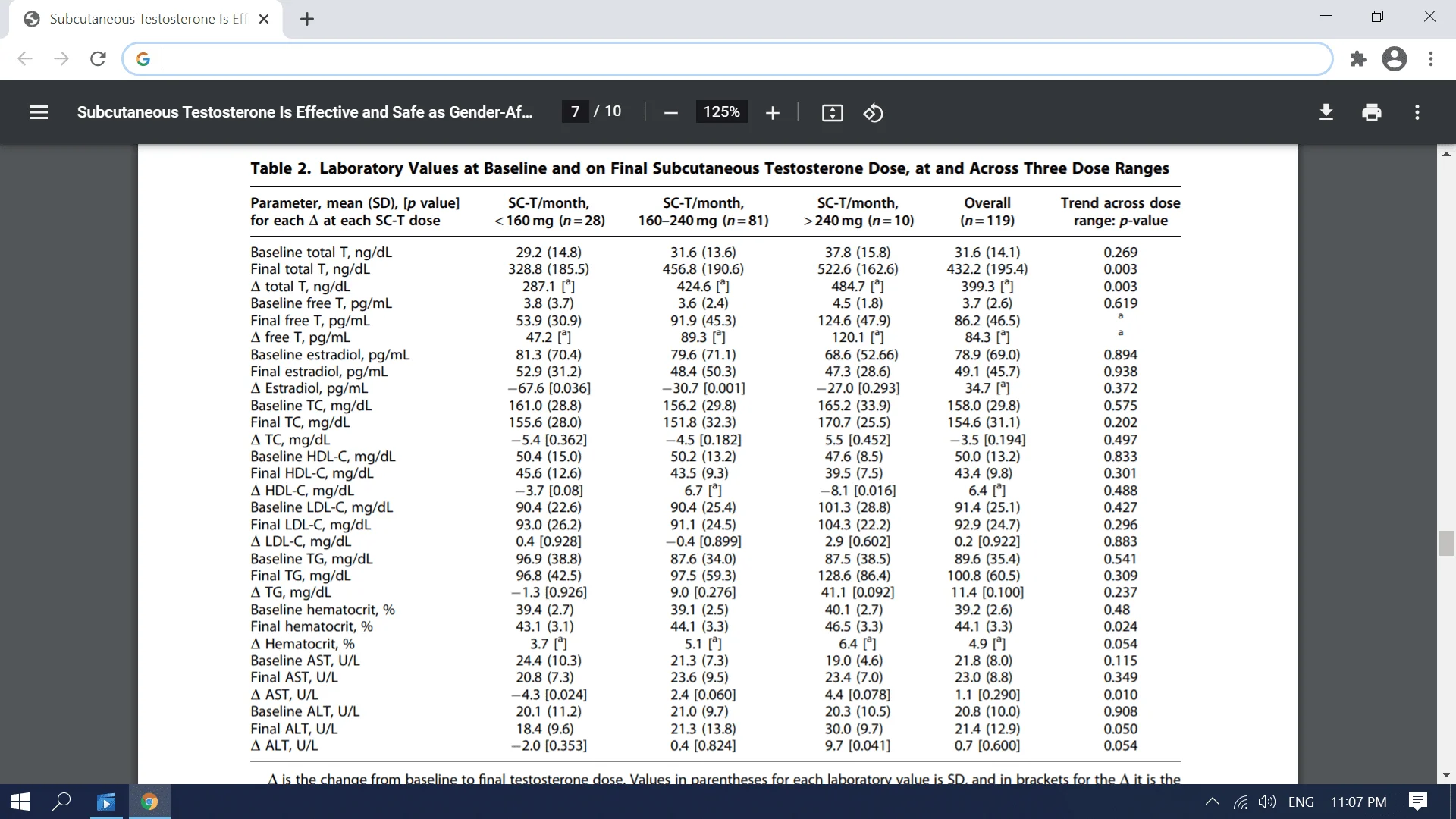Rotate the document counterclockwise

click(873, 113)
